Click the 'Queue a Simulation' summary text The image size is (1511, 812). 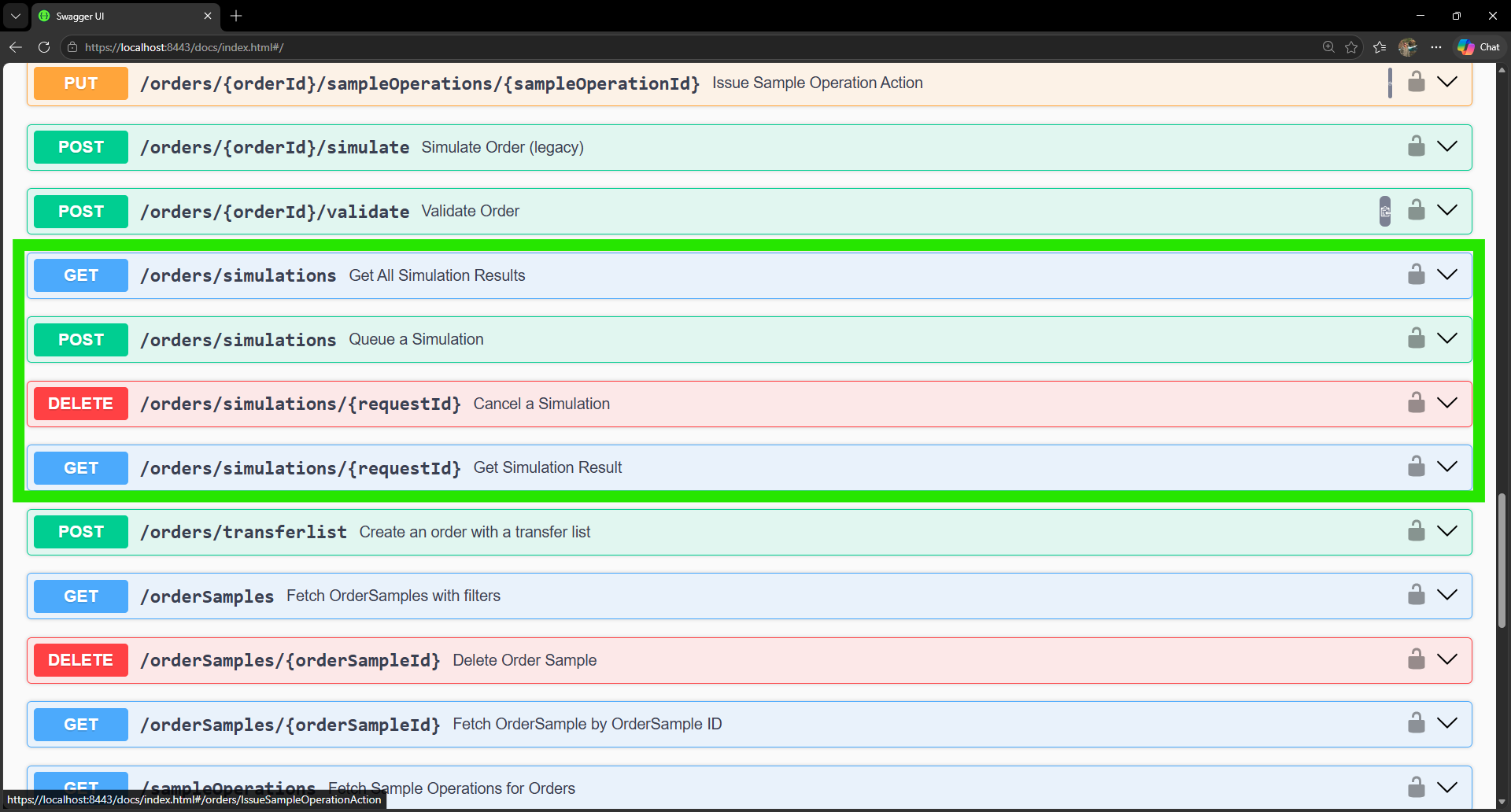416,339
